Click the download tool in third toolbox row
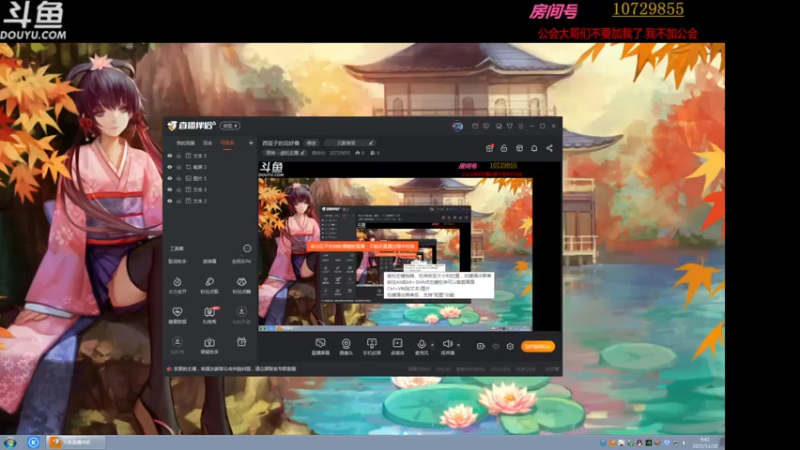The height and width of the screenshot is (450, 800). [x=241, y=315]
